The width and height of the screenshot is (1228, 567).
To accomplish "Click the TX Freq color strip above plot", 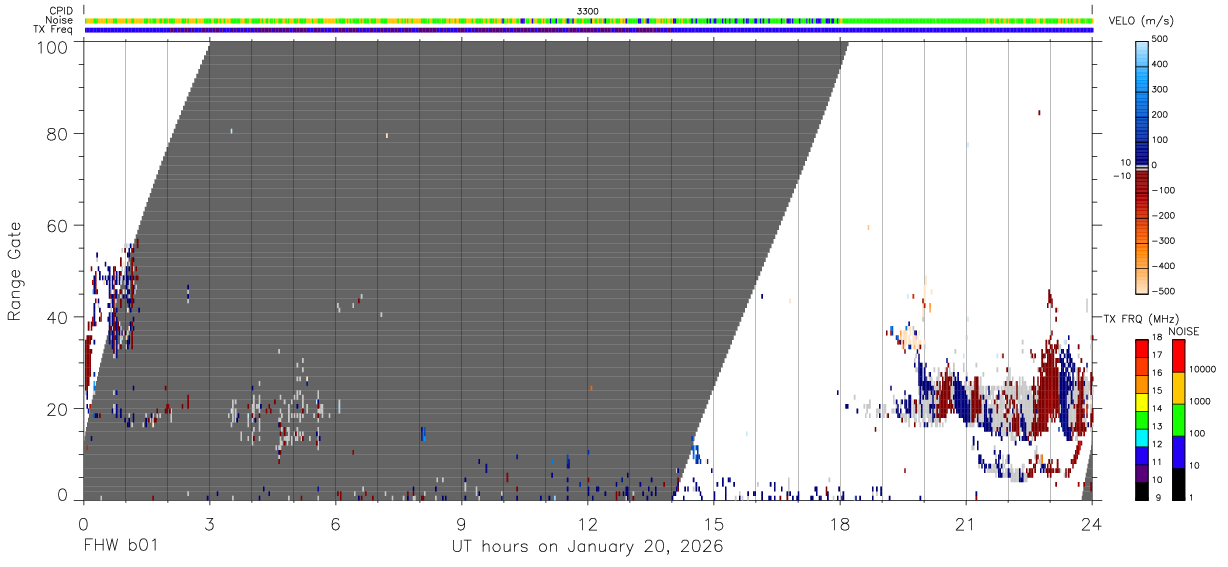I will tap(588, 30).
